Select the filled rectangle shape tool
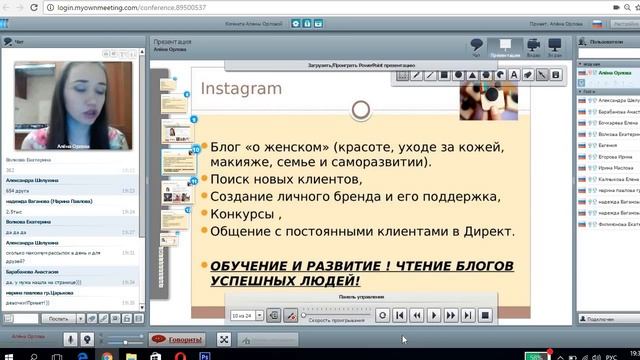 [444, 75]
